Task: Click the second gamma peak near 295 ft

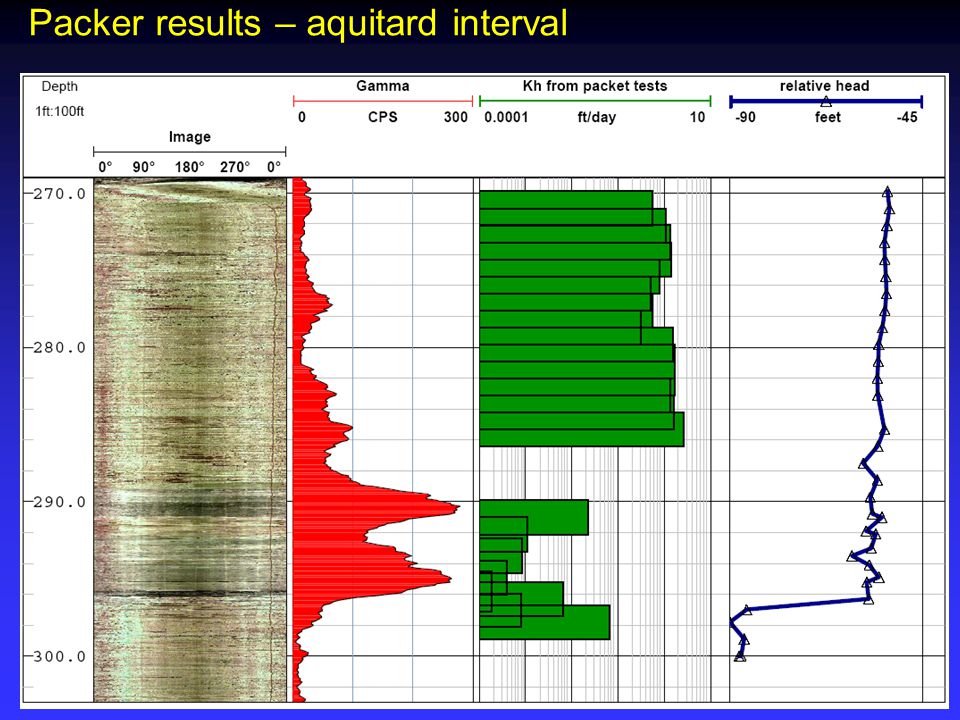Action: click(446, 578)
